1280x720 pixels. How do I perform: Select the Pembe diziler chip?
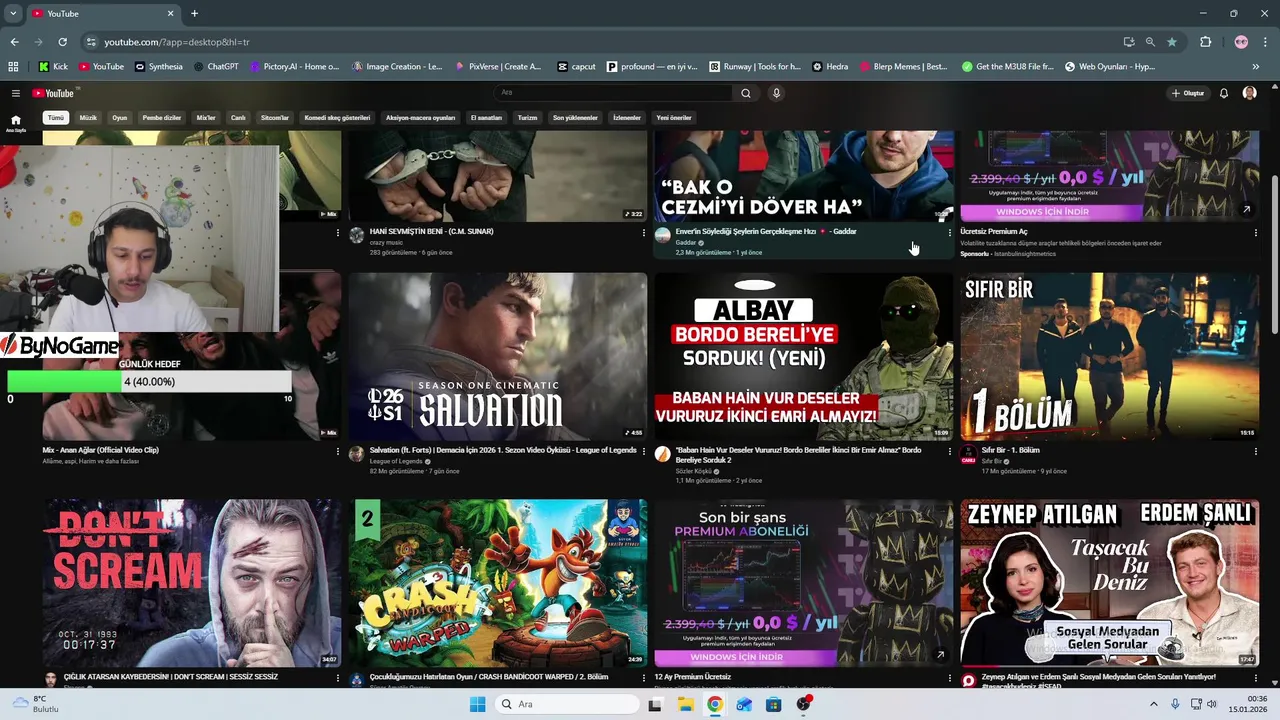[x=162, y=118]
